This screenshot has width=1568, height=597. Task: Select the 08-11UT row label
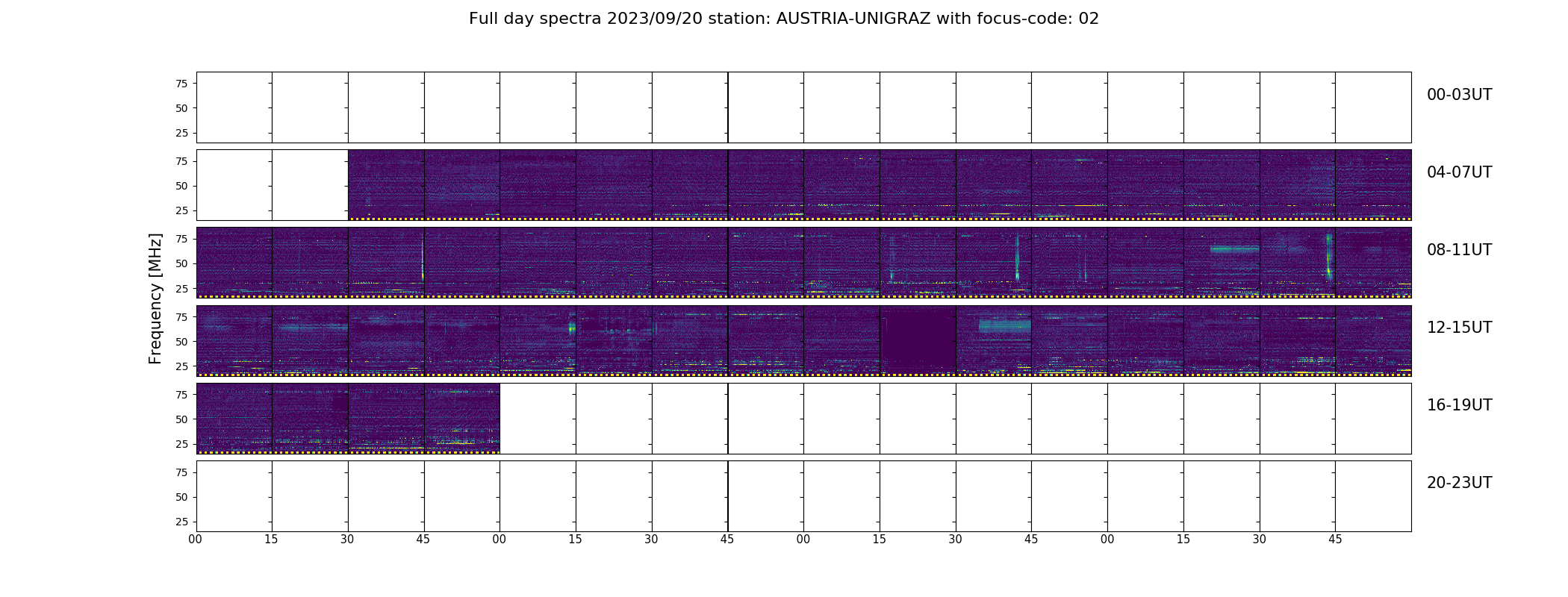coord(1459,250)
